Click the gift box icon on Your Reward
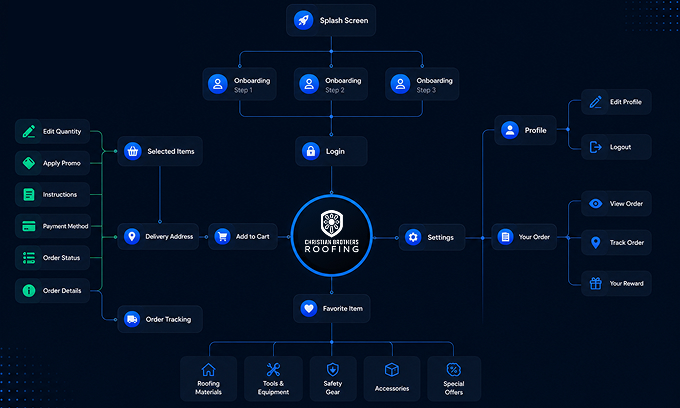680x408 pixels. pos(595,283)
